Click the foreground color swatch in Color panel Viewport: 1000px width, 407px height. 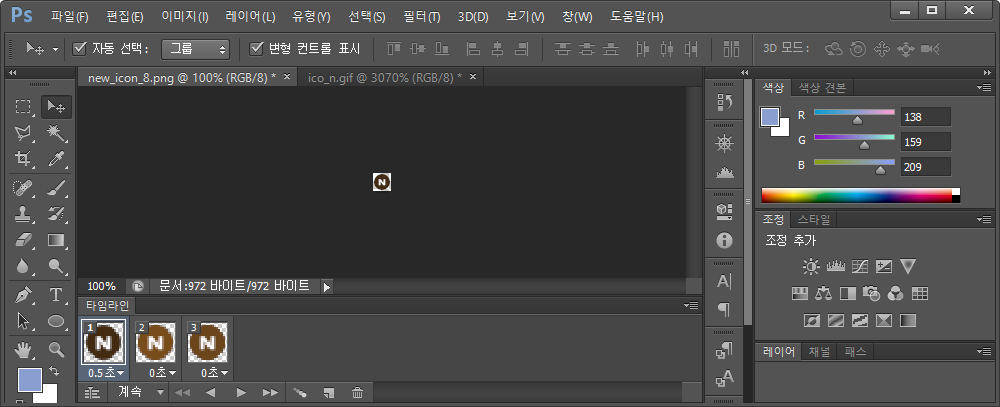[x=770, y=117]
